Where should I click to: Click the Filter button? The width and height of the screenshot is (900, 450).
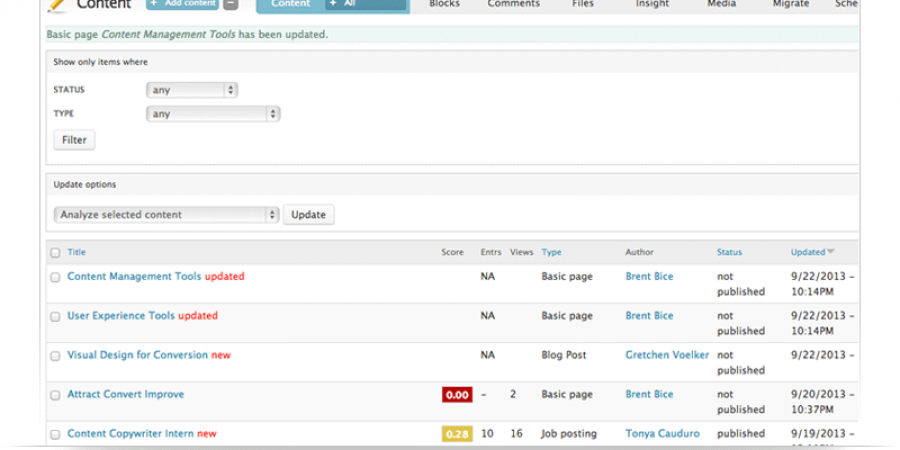(74, 140)
